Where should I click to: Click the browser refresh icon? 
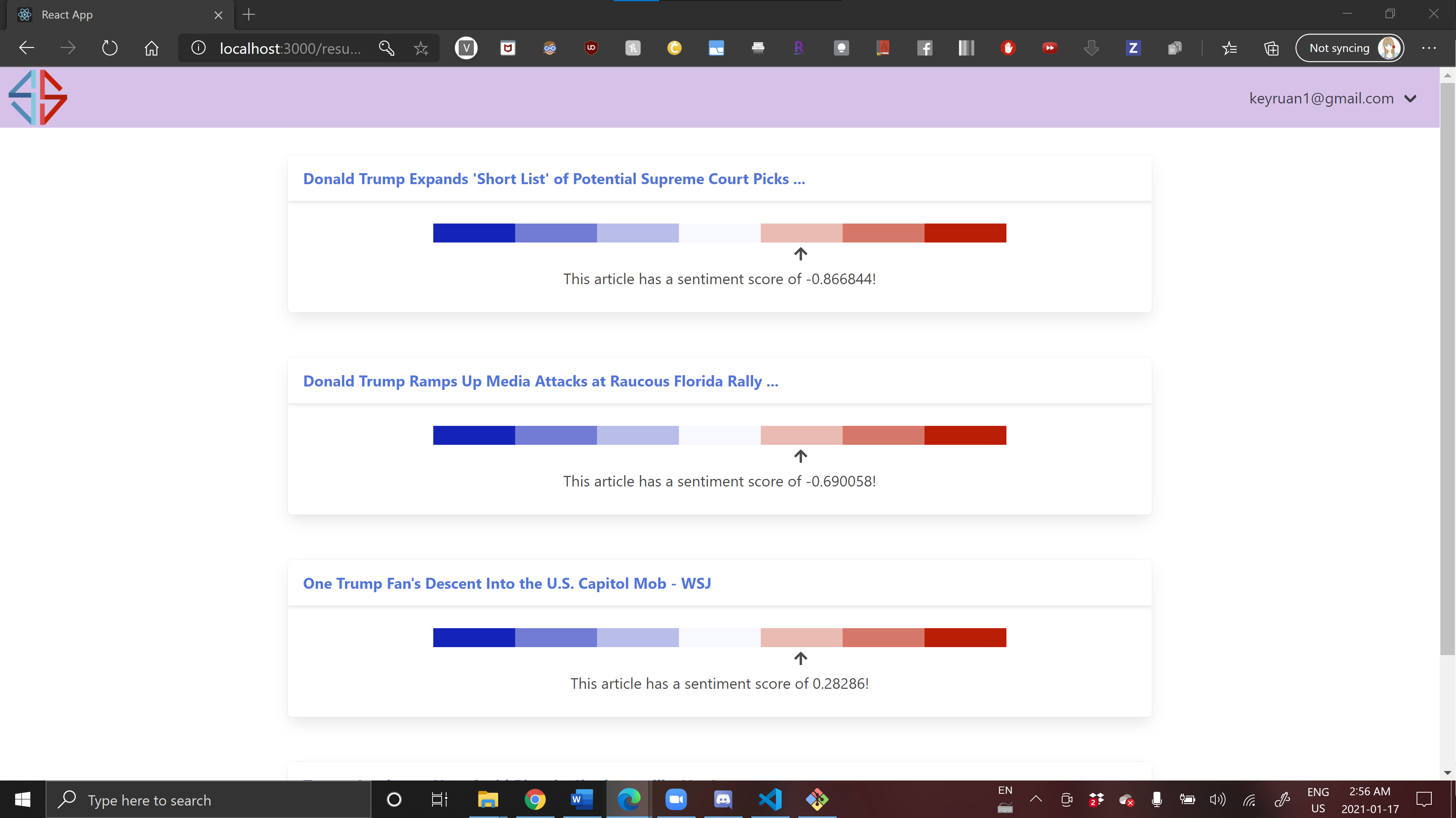tap(110, 48)
